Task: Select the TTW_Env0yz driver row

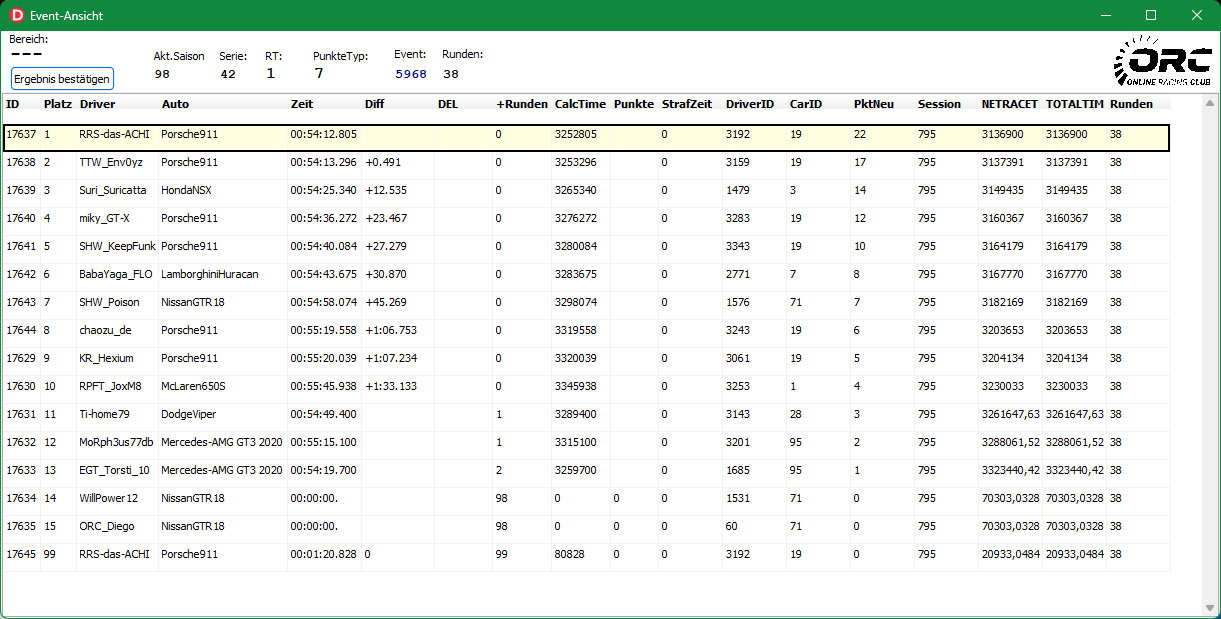Action: click(111, 162)
